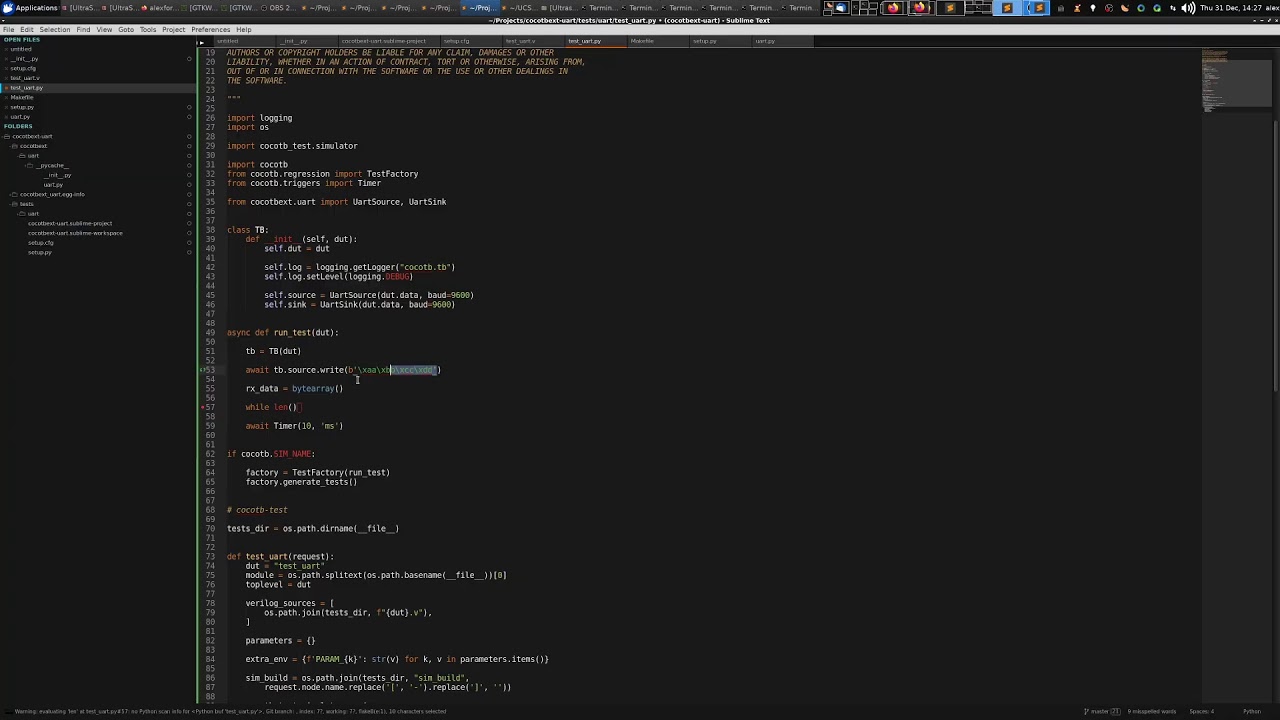
Task: Switch to the cocotbext-uart.sublime-project tab
Action: pyautogui.click(x=384, y=41)
